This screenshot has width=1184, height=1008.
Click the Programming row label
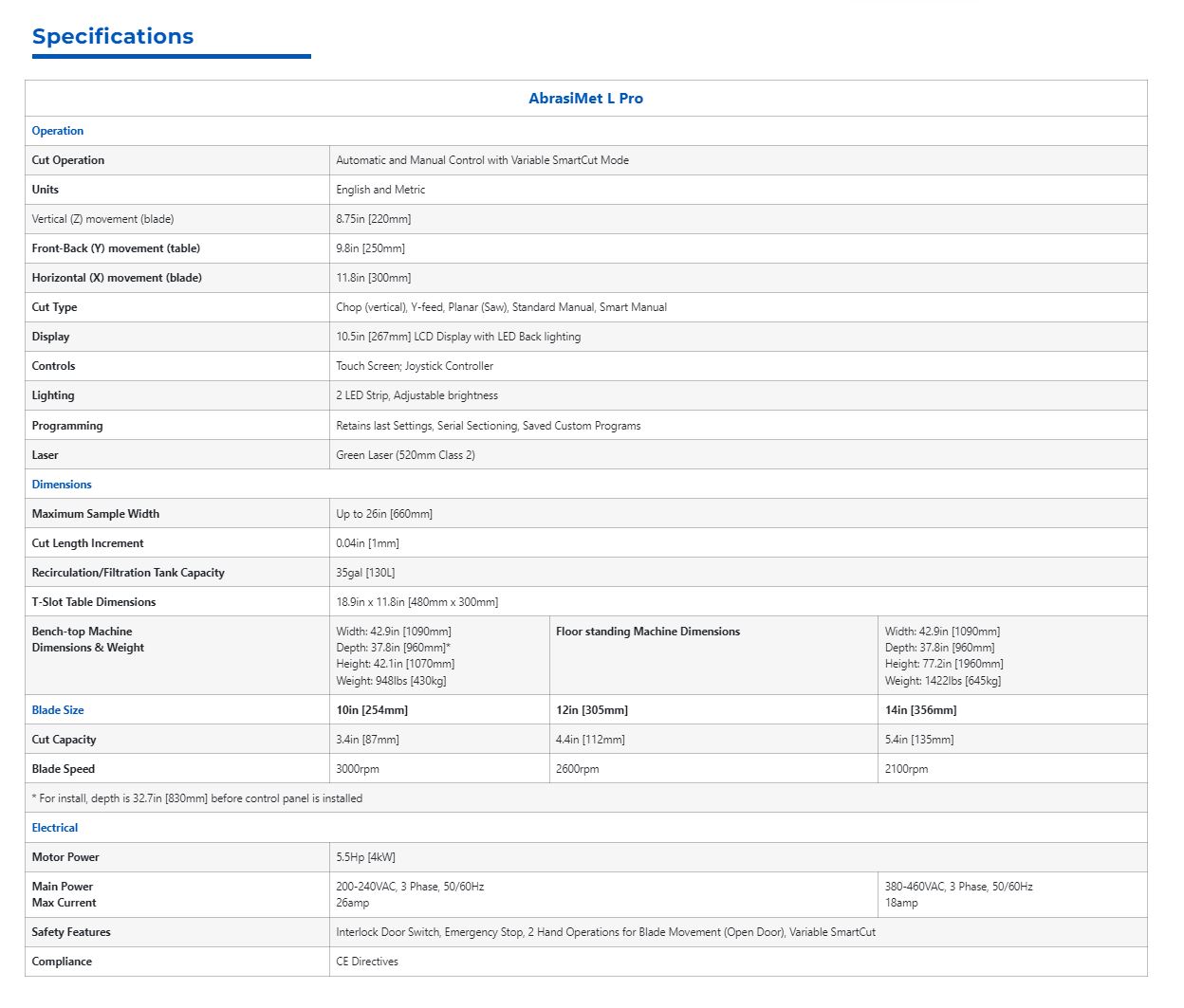[x=67, y=426]
